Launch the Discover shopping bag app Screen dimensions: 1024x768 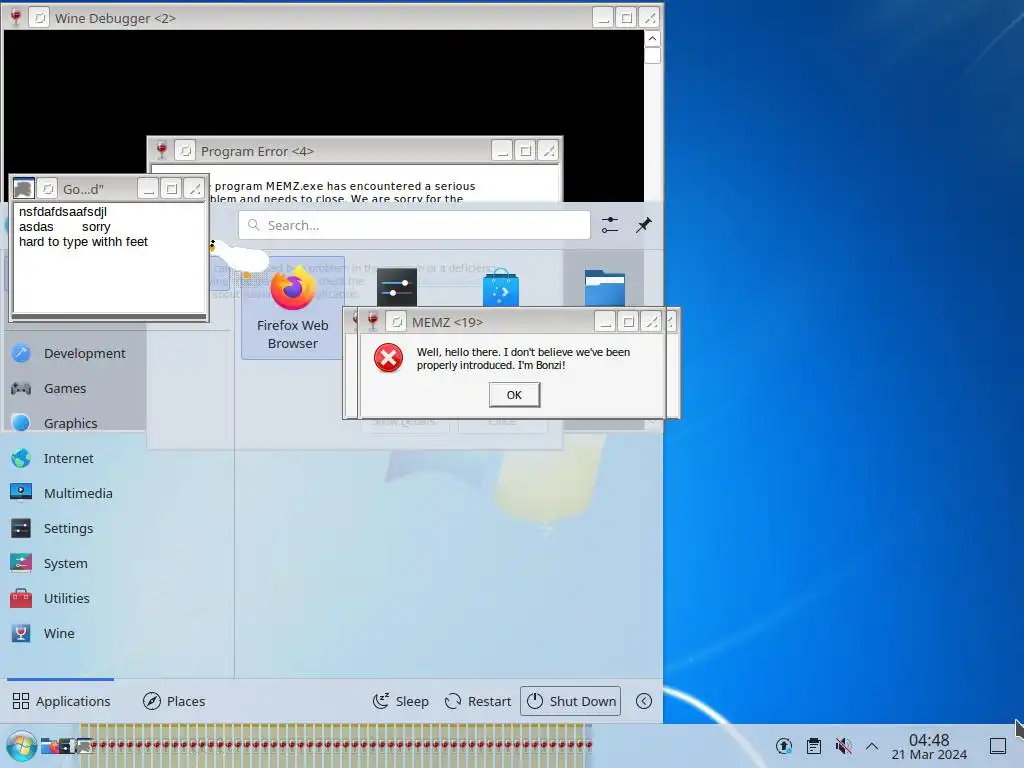501,288
